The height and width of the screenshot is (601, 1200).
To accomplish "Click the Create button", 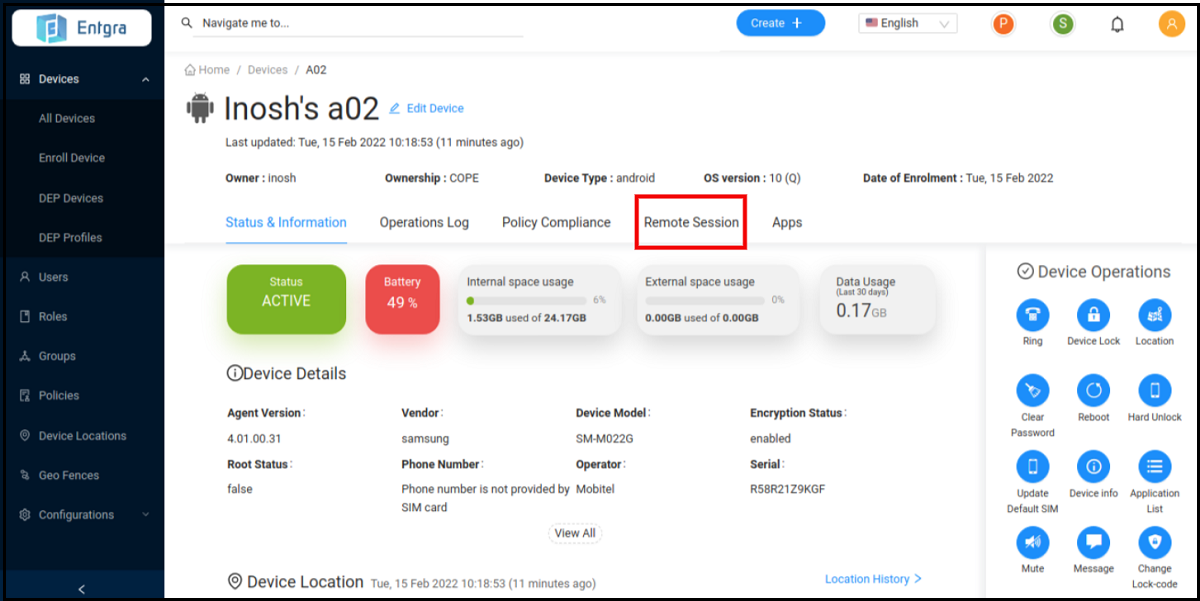I will pos(780,23).
